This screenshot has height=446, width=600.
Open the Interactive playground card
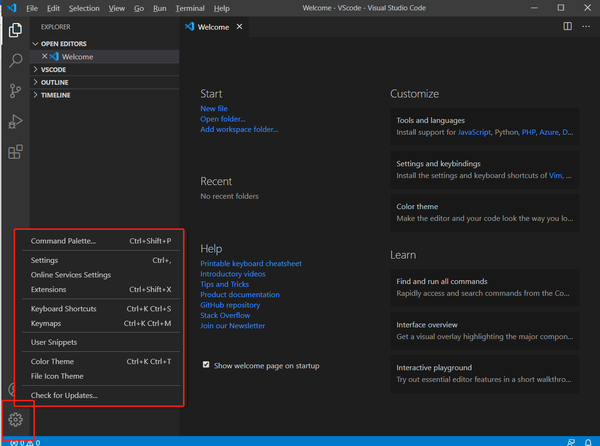coord(484,374)
